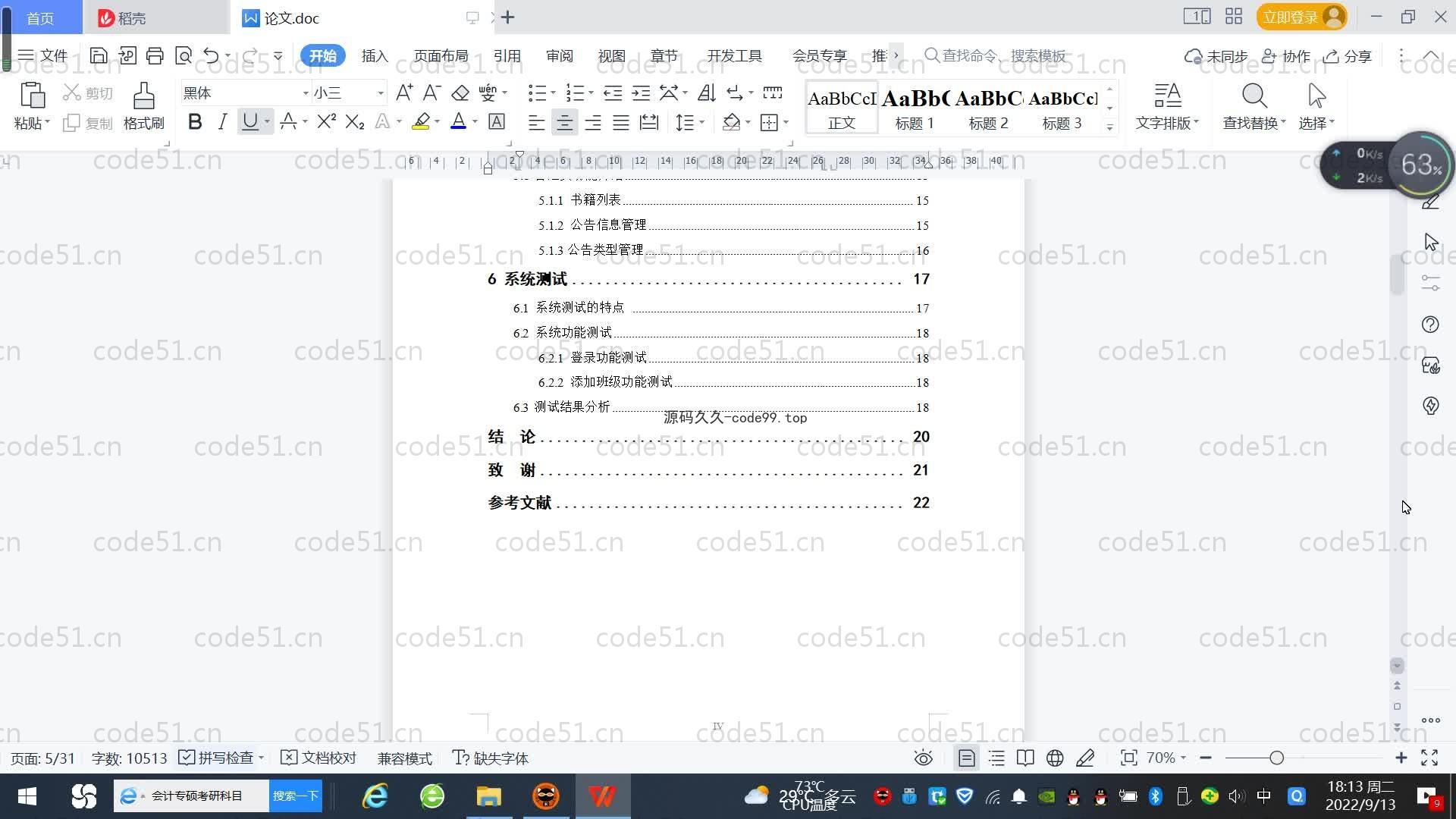Screen dimensions: 1456x819
Task: Toggle Bold formatting
Action: click(195, 121)
